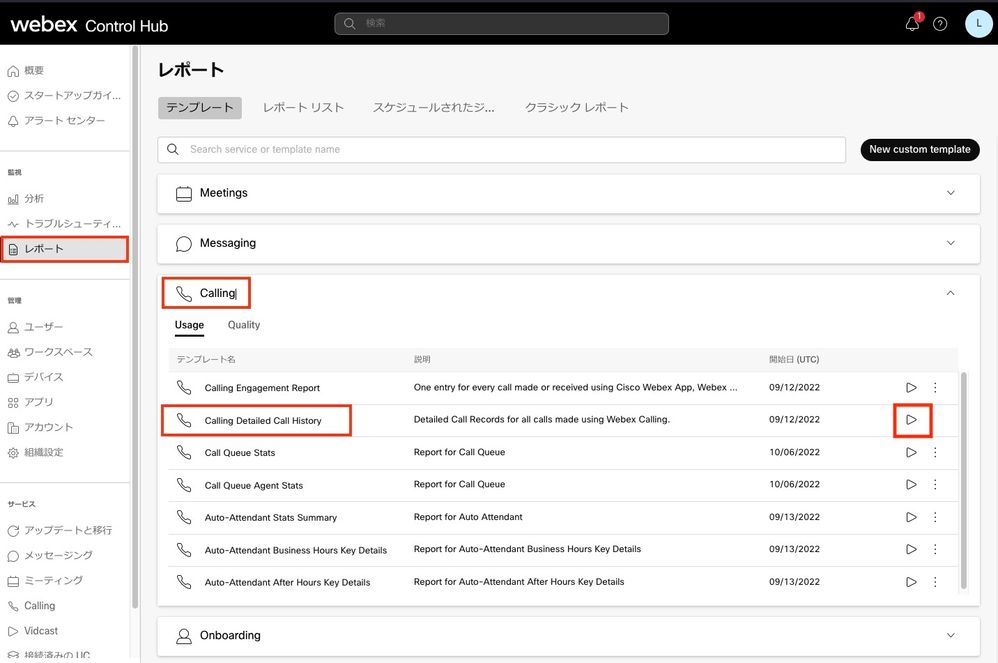Expand the Messaging section chevron
Screen dimensions: 998x663
[950, 243]
